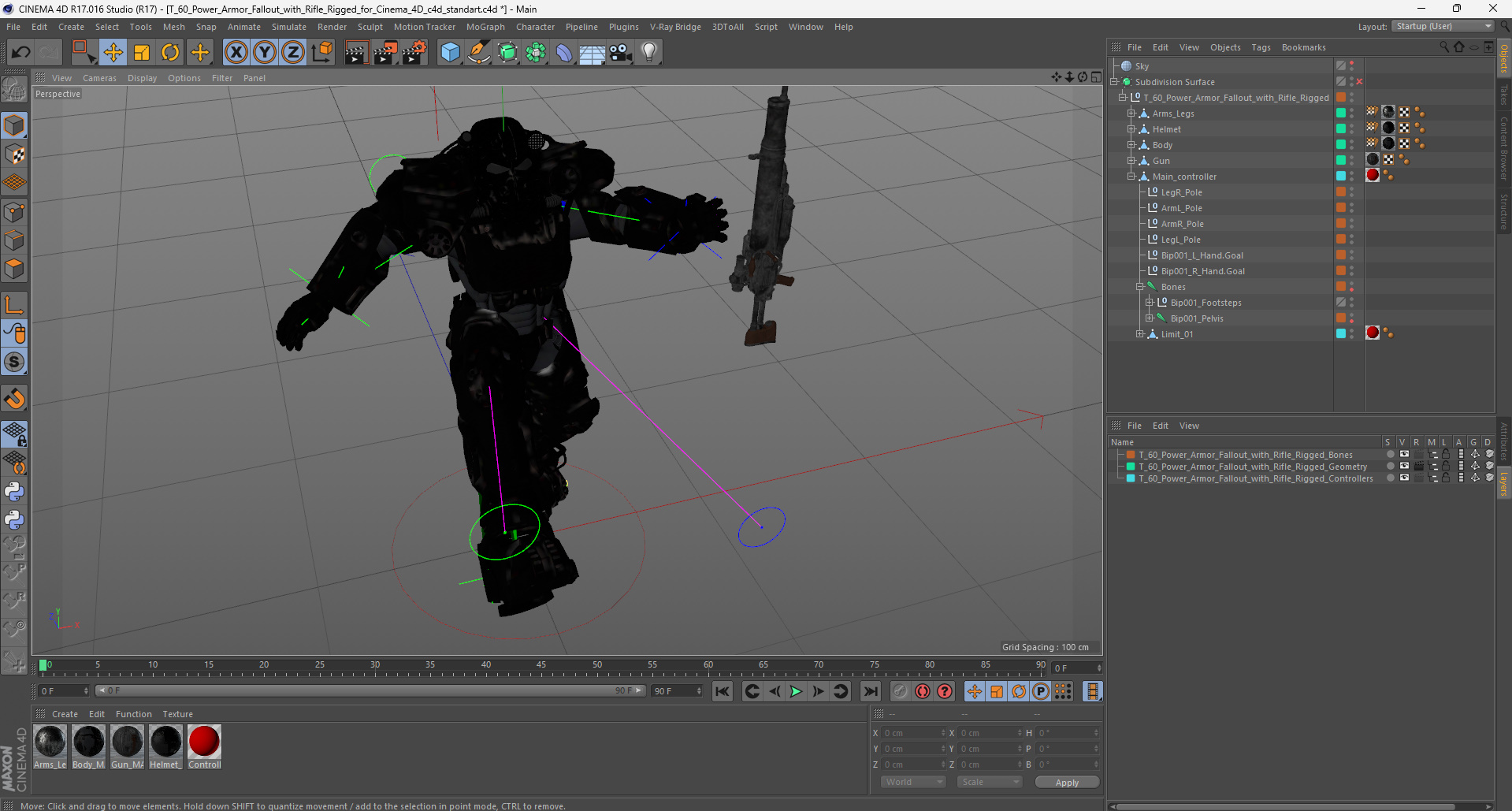Select the Limit_01 object
Screen dimensions: 1512x811
click(x=1176, y=334)
